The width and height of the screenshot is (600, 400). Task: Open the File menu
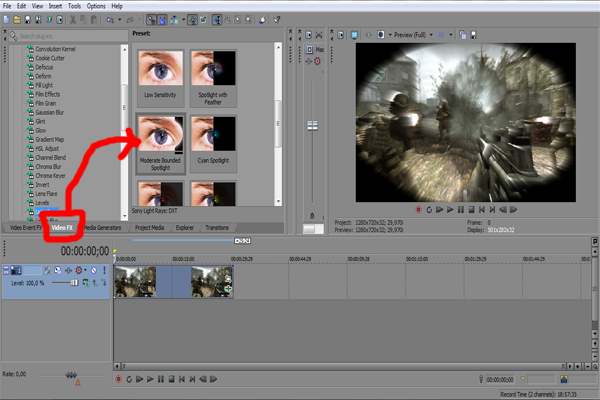coord(7,6)
